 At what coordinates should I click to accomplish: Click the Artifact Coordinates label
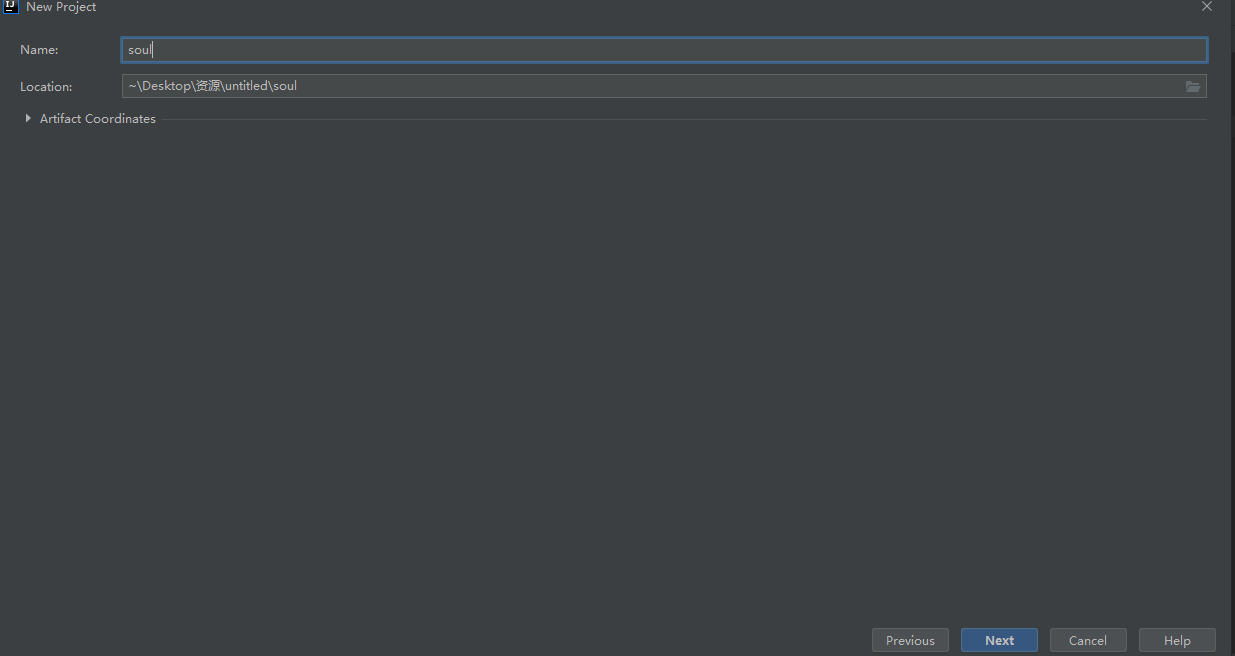(98, 118)
